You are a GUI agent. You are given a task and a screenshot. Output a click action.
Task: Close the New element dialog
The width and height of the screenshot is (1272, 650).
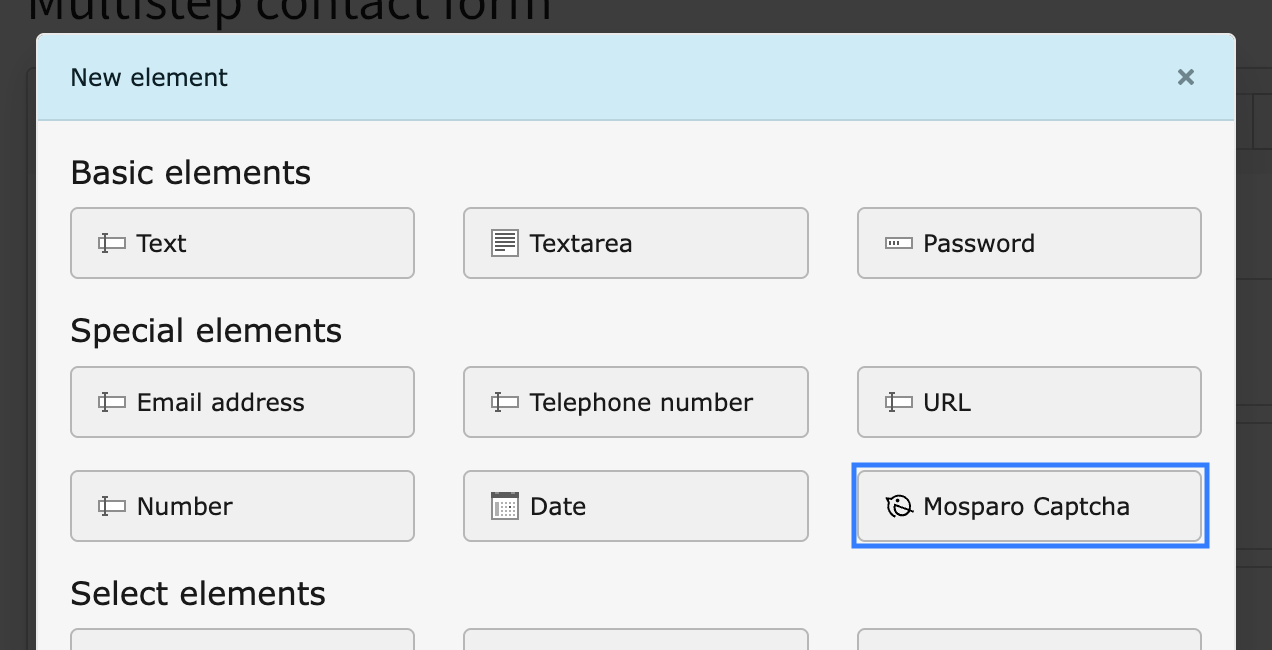coord(1185,77)
